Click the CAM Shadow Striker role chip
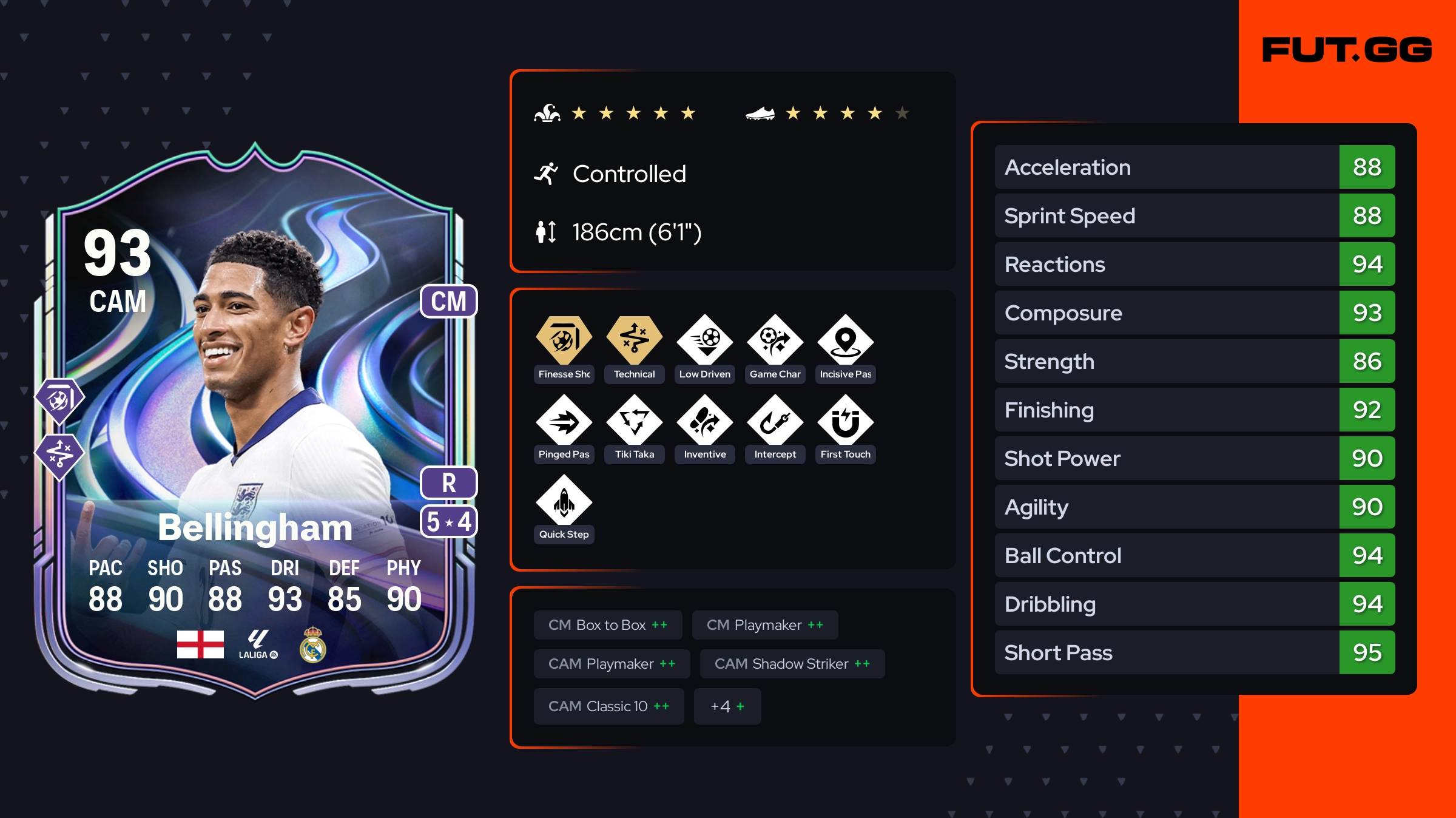Image resolution: width=1456 pixels, height=818 pixels. coord(792,664)
